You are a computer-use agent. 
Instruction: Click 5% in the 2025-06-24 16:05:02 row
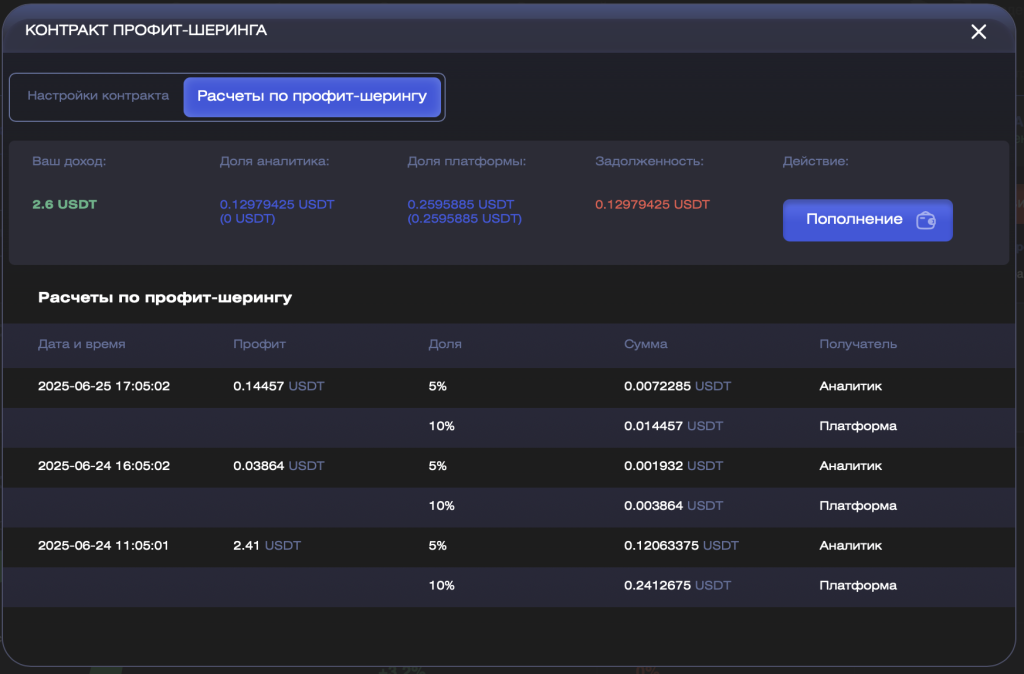click(438, 466)
